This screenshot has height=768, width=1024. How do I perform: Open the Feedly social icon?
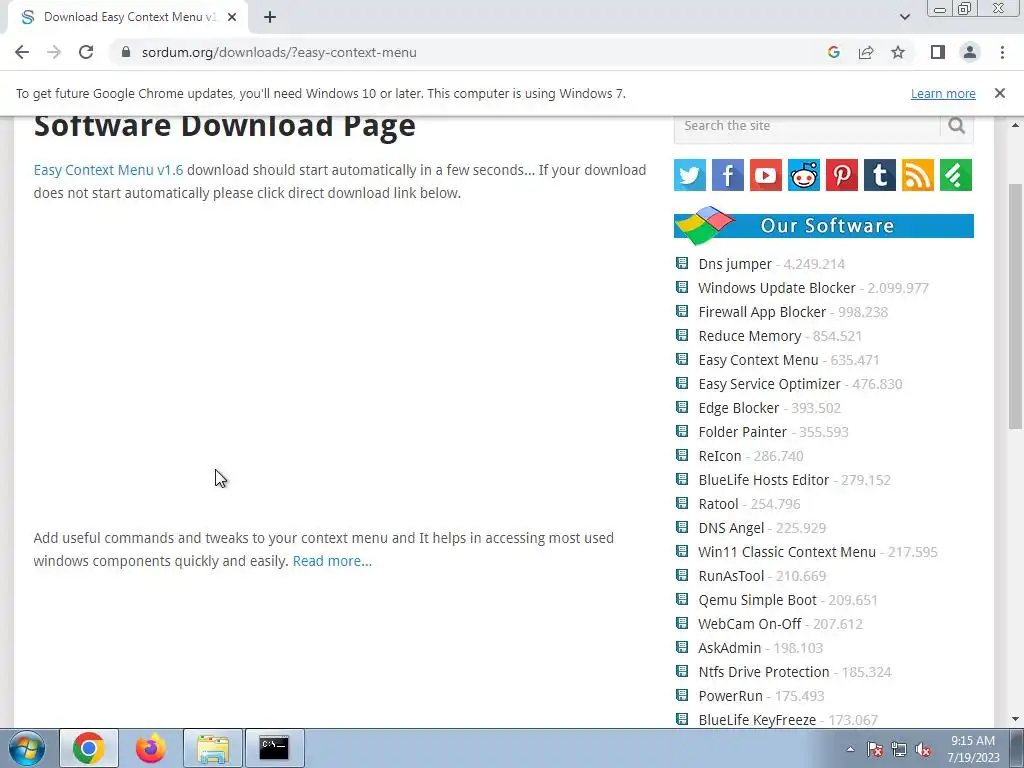tap(956, 175)
